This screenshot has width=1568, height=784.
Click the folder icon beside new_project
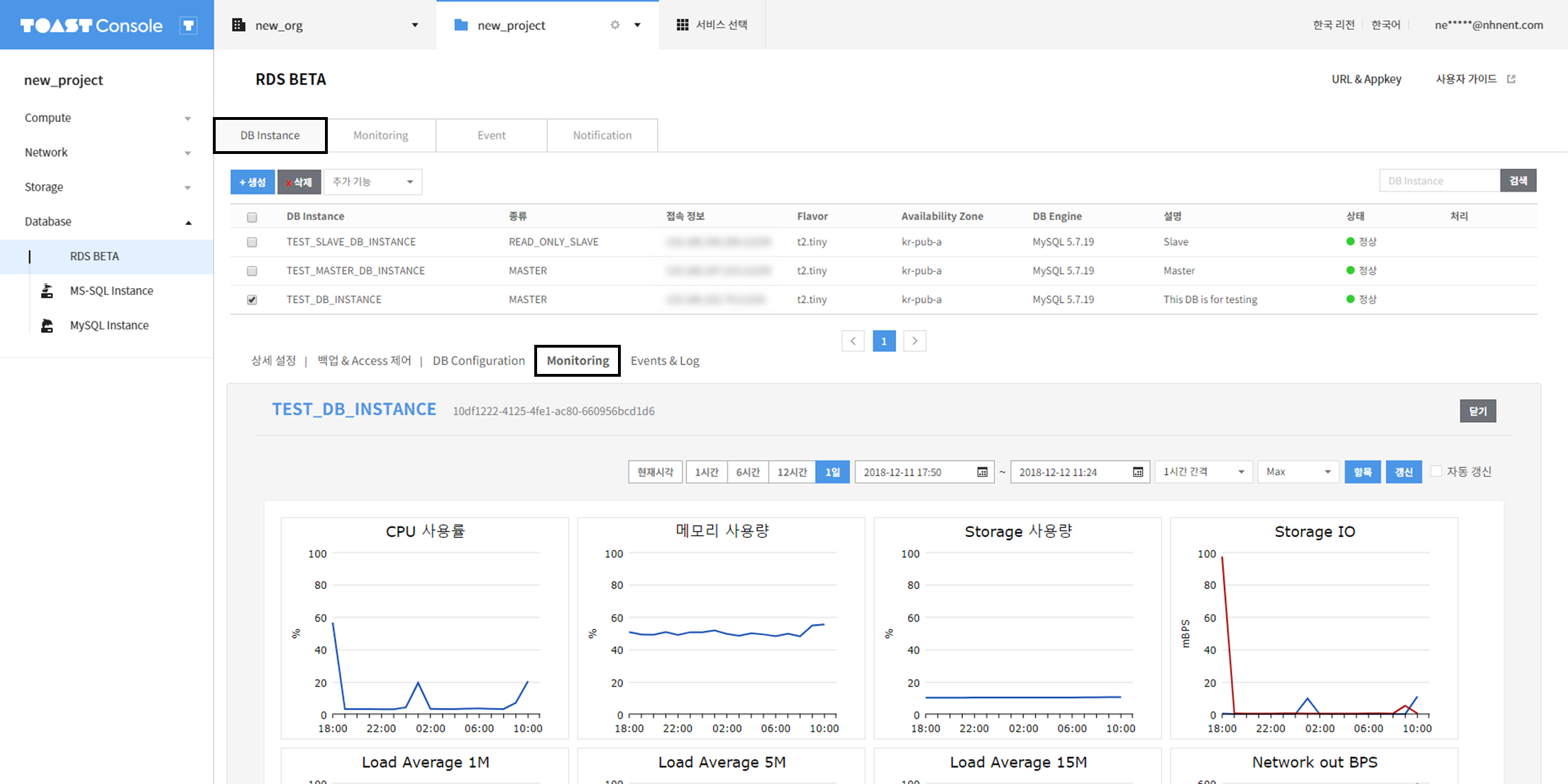[x=461, y=25]
